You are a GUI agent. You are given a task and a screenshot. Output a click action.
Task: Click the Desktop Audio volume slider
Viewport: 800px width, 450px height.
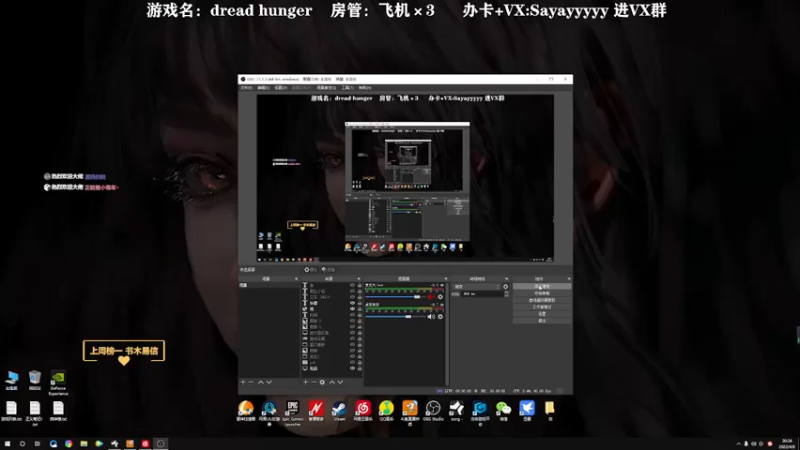pos(395,317)
